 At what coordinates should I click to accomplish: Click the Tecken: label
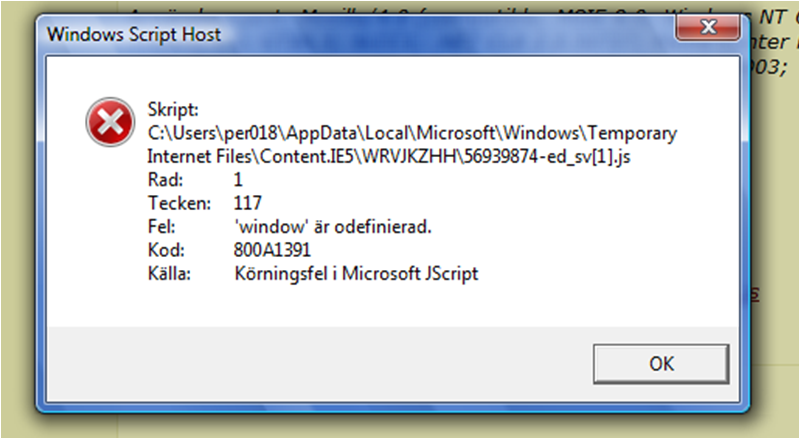point(179,203)
